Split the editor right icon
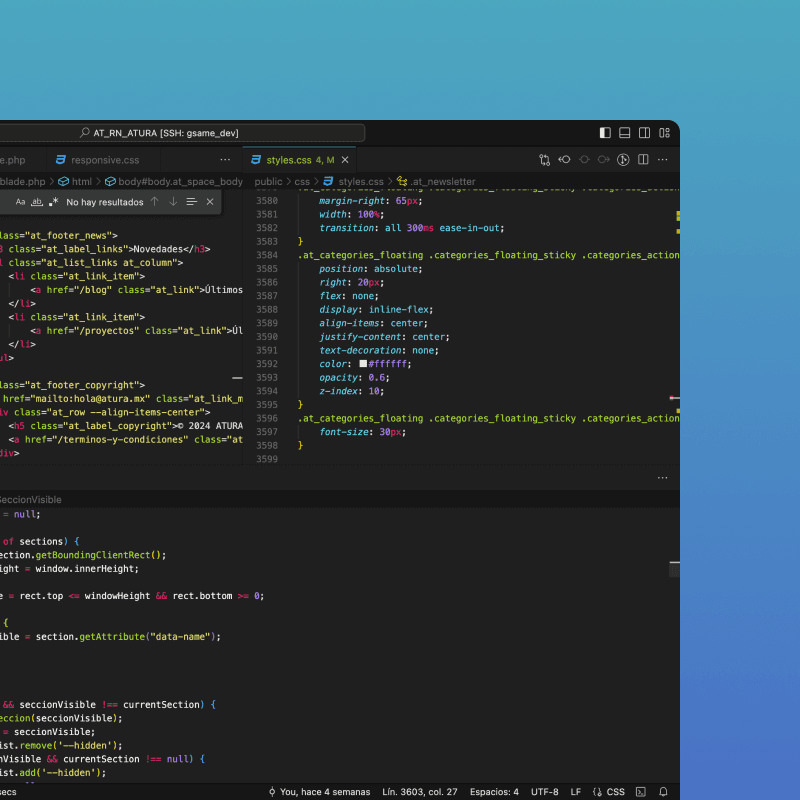 click(643, 160)
